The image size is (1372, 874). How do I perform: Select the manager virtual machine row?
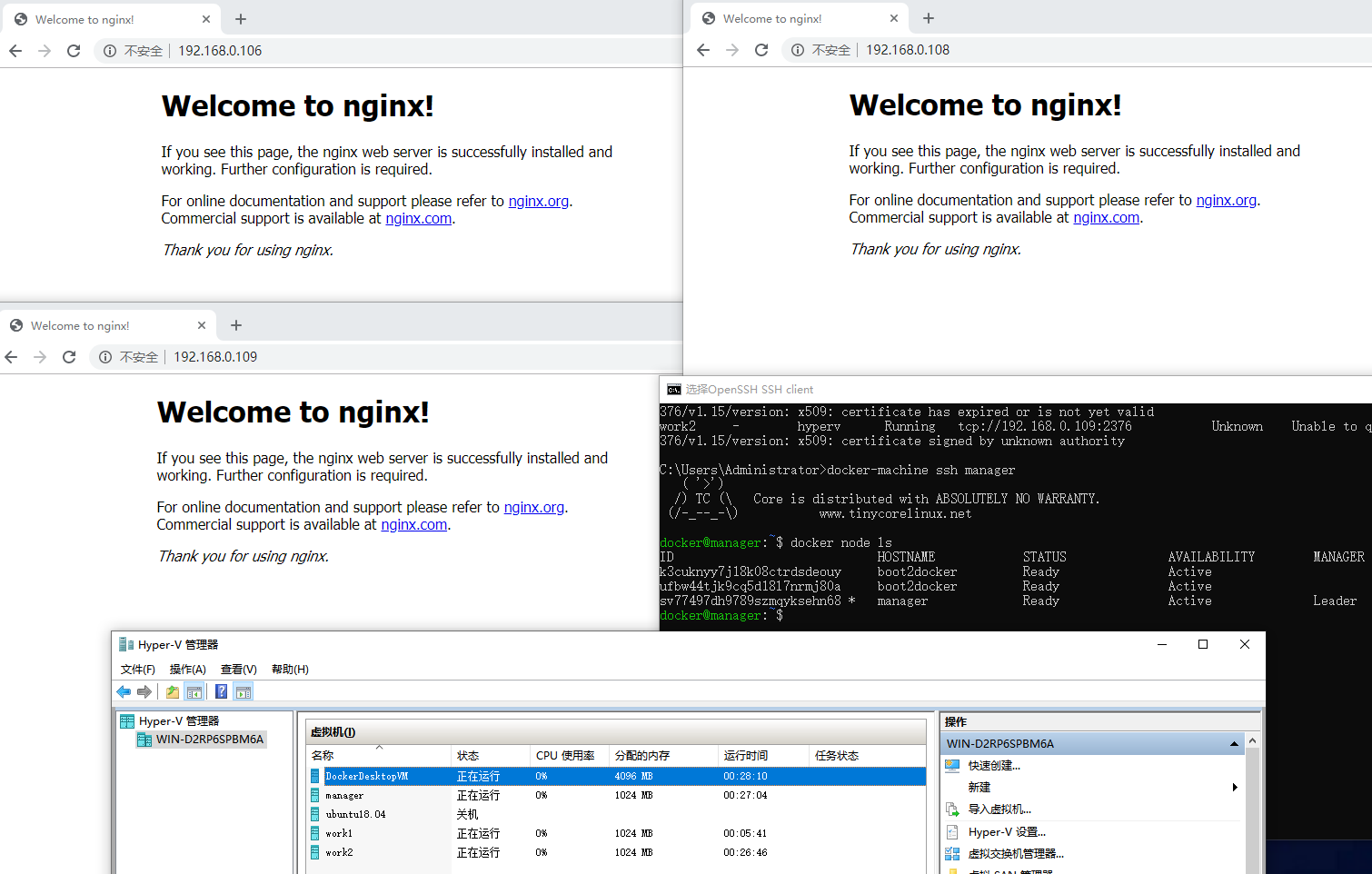pyautogui.click(x=617, y=795)
